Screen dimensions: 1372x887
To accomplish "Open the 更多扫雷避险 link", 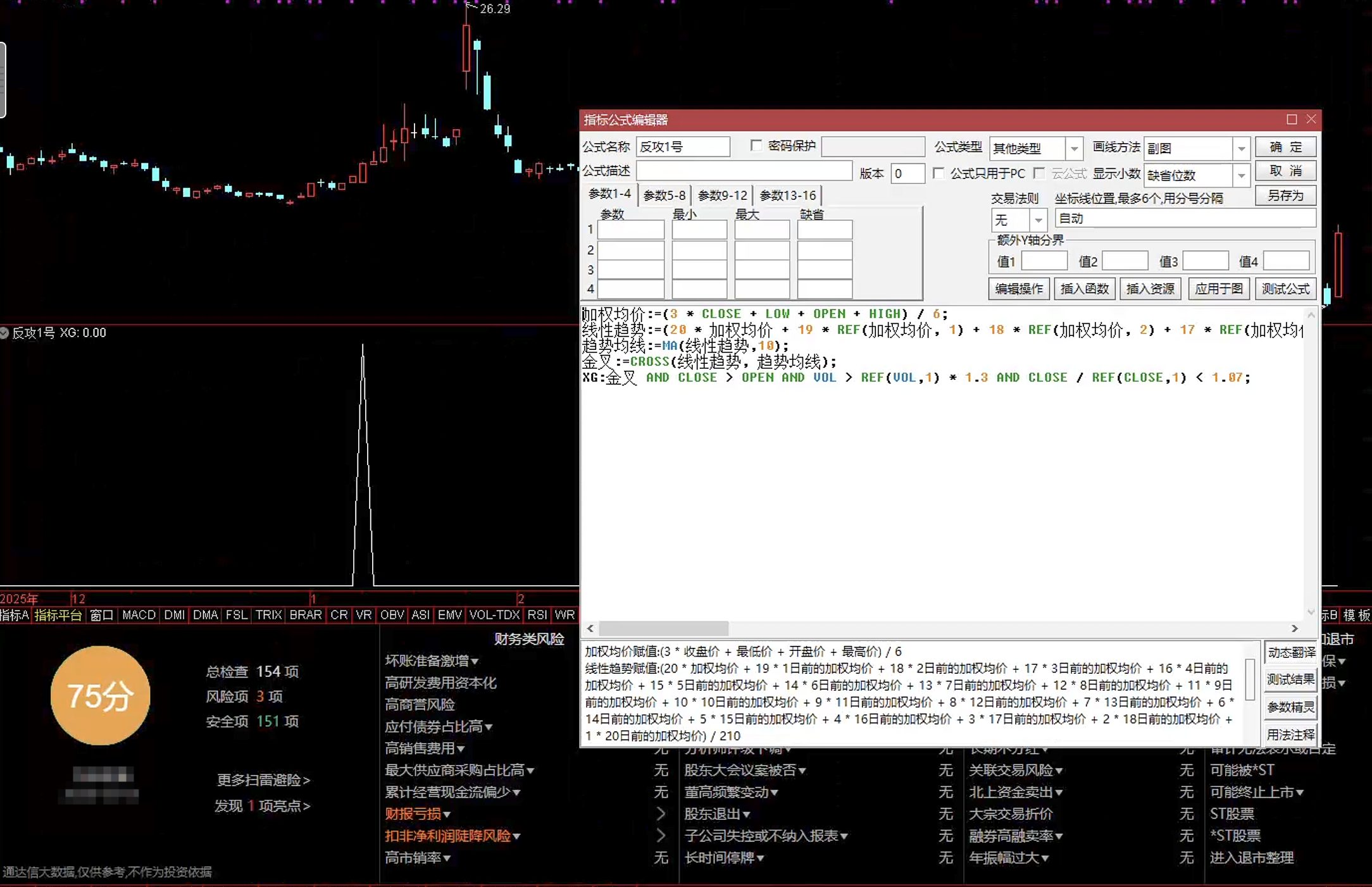I will tap(263, 780).
